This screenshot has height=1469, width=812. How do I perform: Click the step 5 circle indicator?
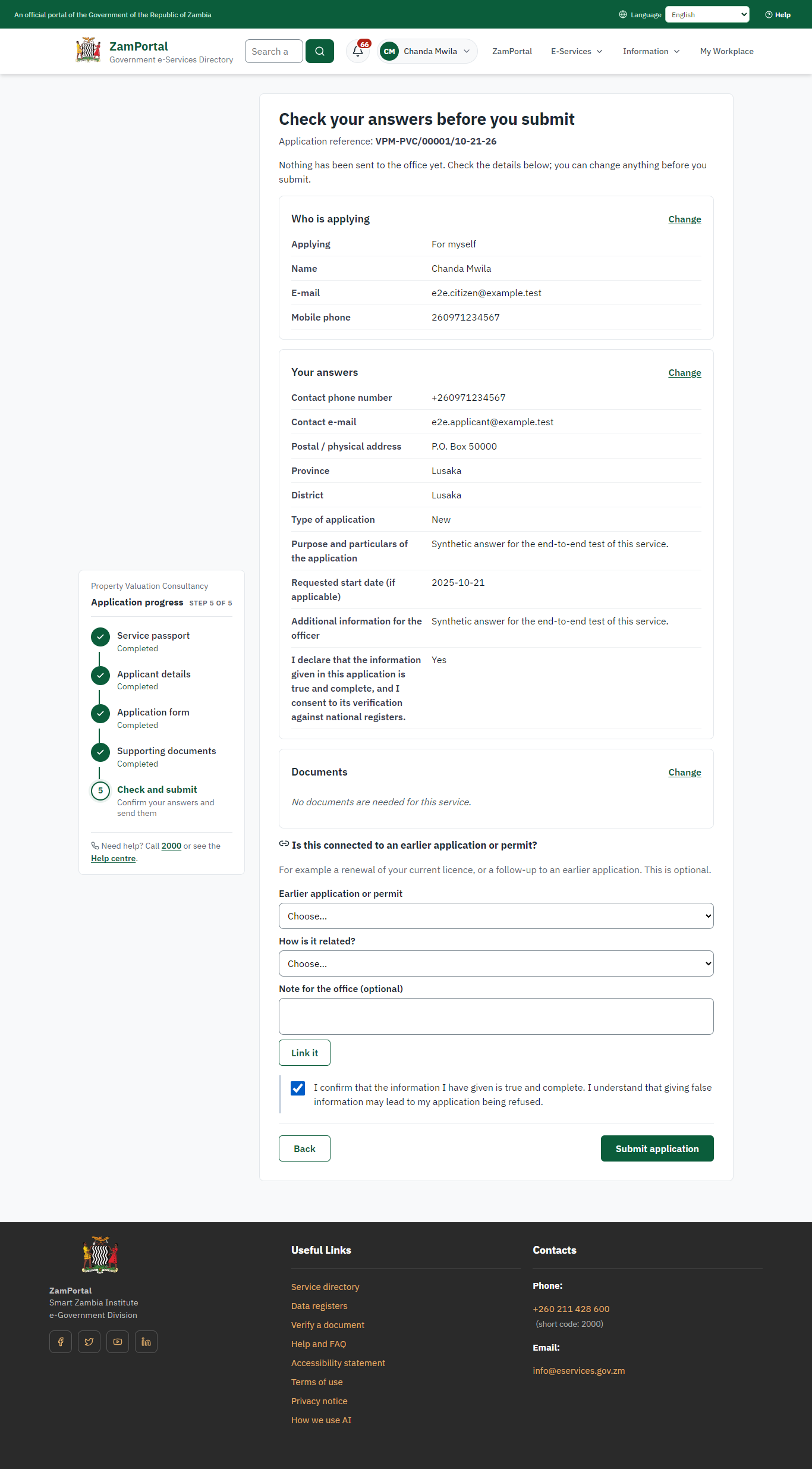tap(100, 791)
